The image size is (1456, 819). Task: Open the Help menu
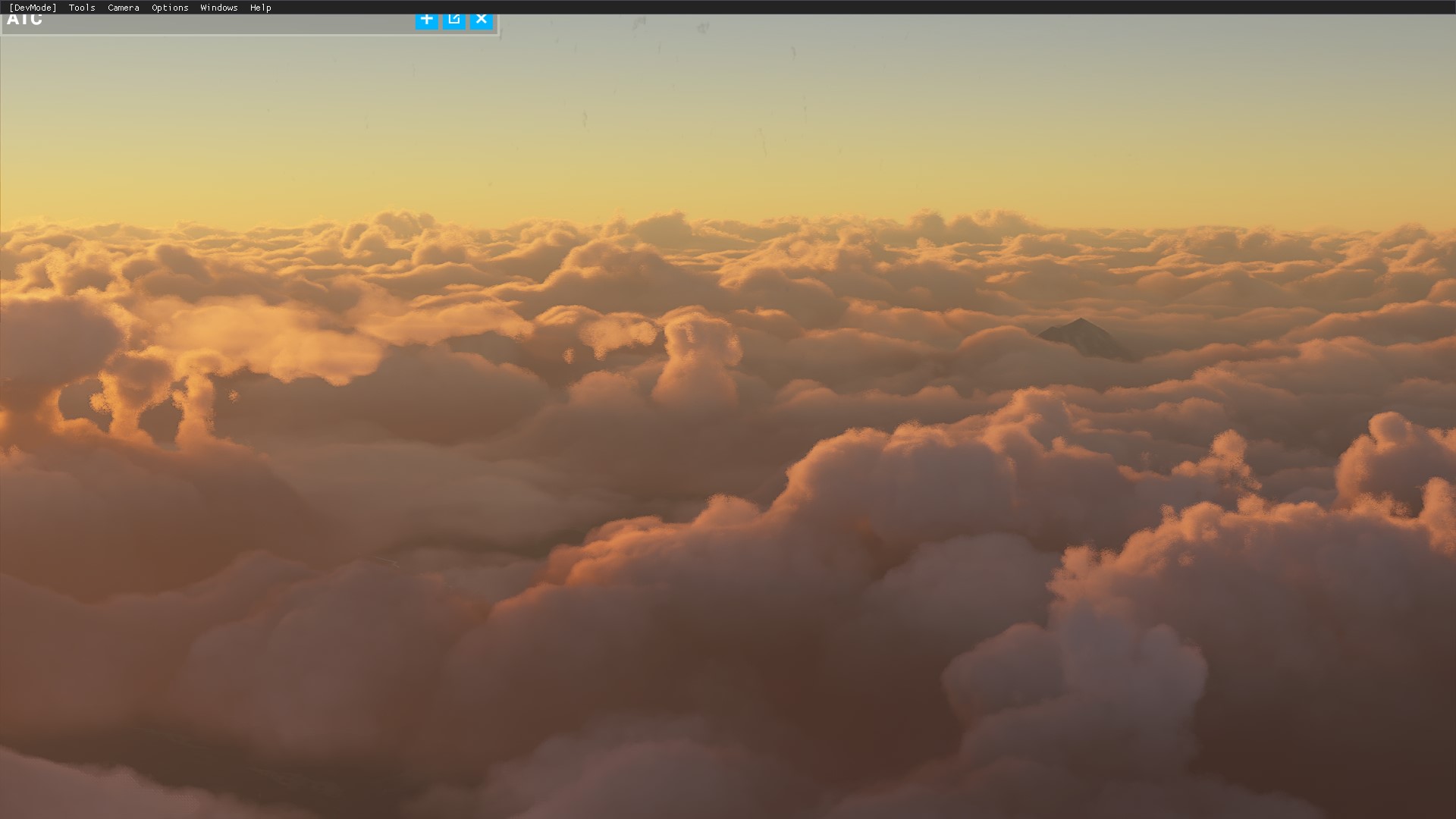tap(260, 8)
